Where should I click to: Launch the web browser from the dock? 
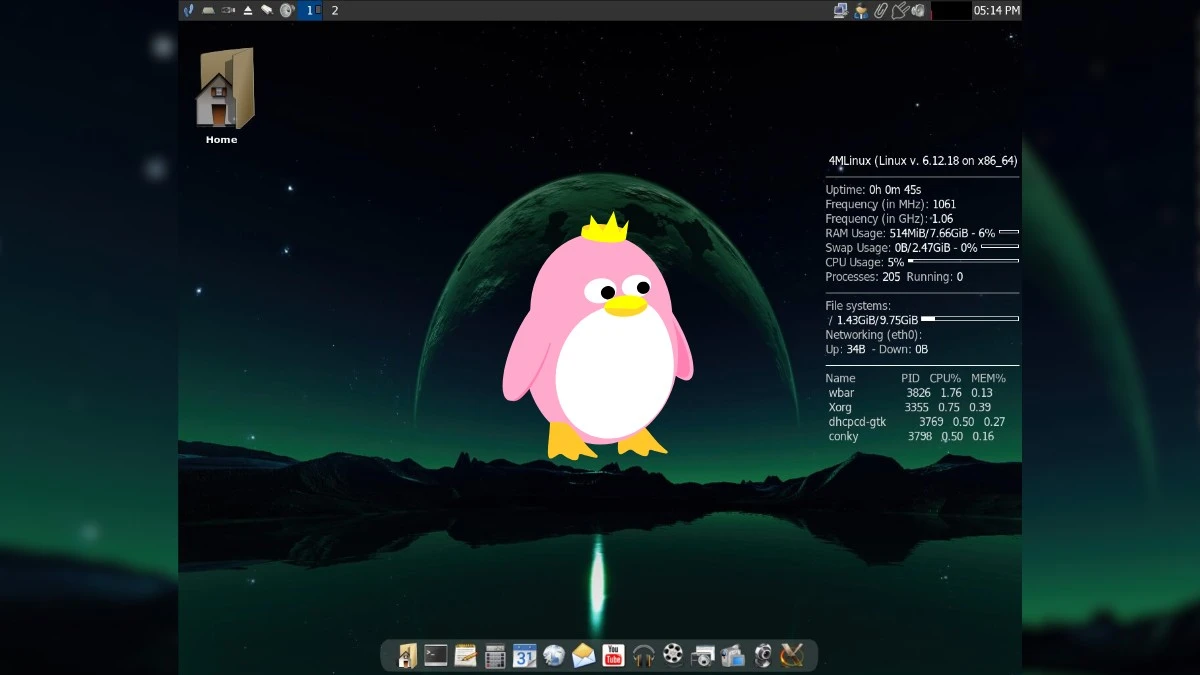tap(554, 656)
